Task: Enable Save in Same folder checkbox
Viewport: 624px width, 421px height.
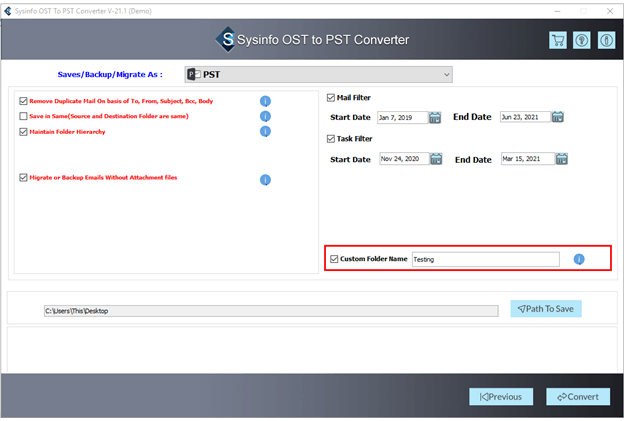Action: point(23,116)
